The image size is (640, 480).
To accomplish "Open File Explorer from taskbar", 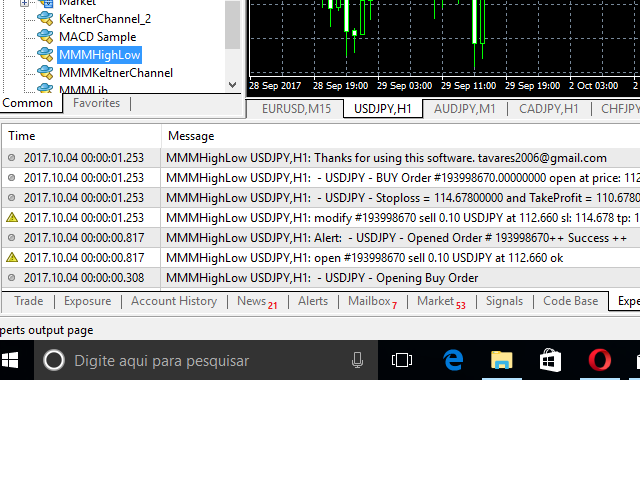I will click(502, 360).
